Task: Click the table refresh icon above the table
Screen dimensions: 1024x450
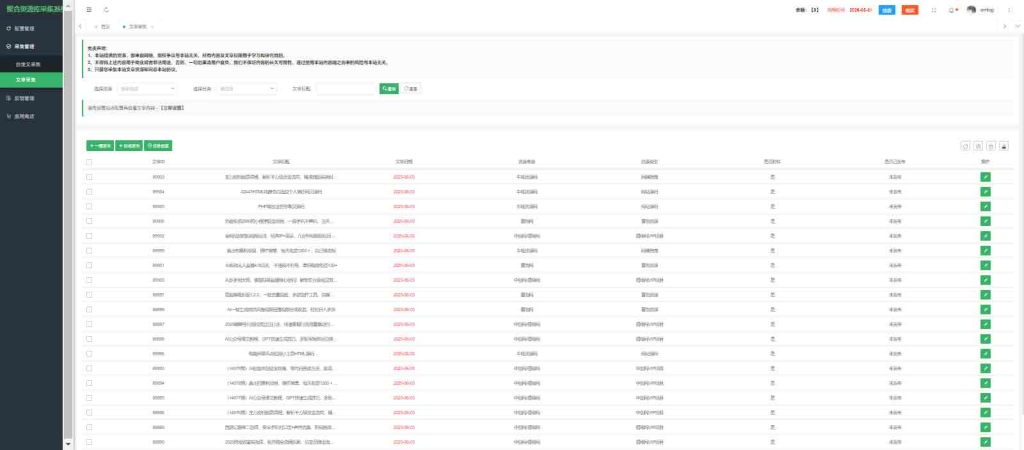Action: coord(965,145)
